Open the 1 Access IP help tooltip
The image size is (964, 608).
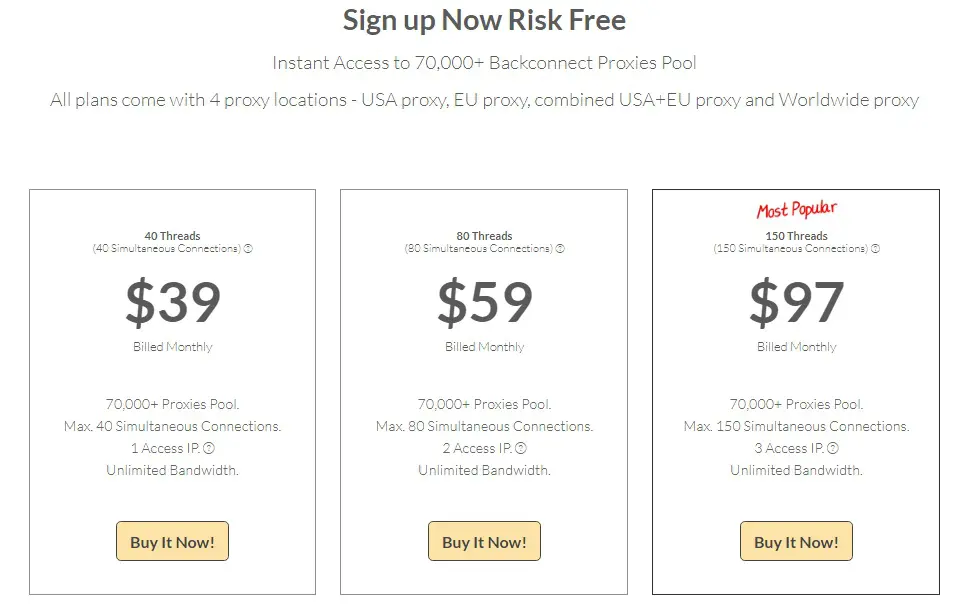(209, 448)
